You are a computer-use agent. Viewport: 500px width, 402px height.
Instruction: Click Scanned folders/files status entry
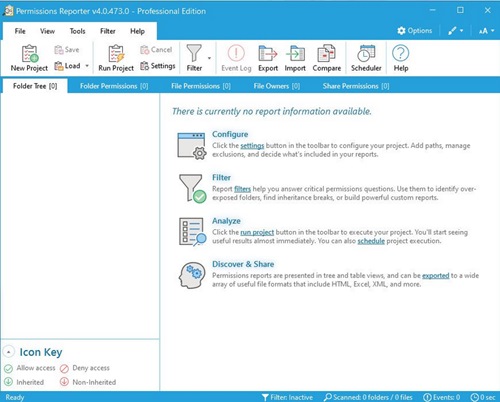(x=368, y=397)
